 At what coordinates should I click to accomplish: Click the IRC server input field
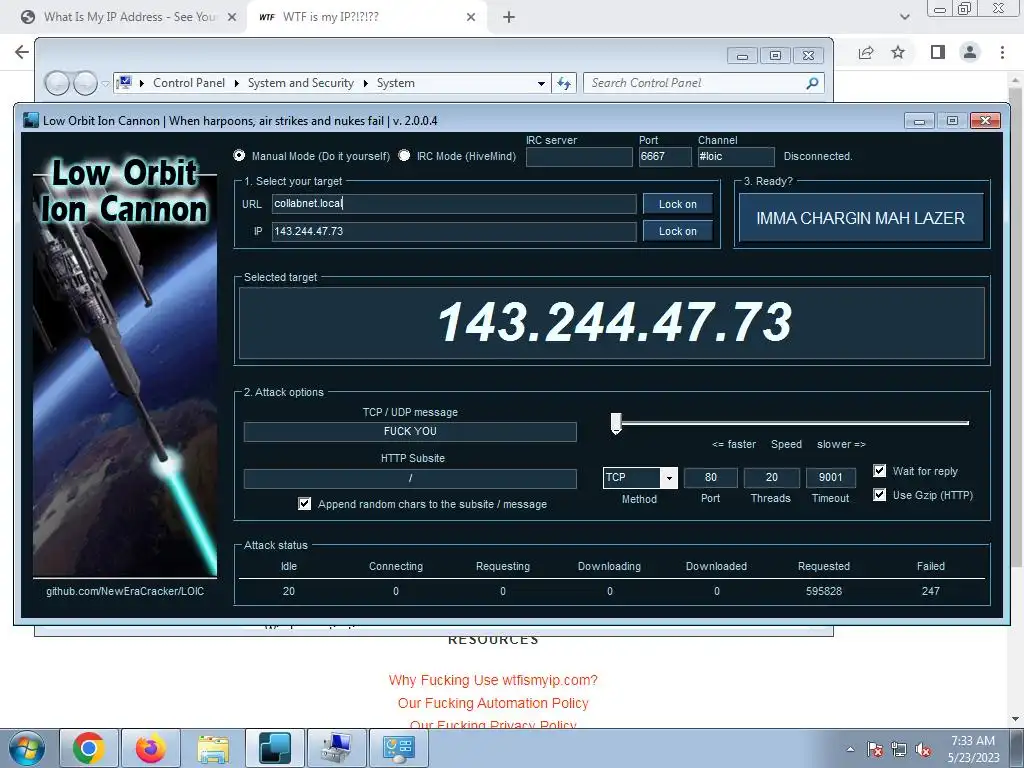click(x=579, y=156)
